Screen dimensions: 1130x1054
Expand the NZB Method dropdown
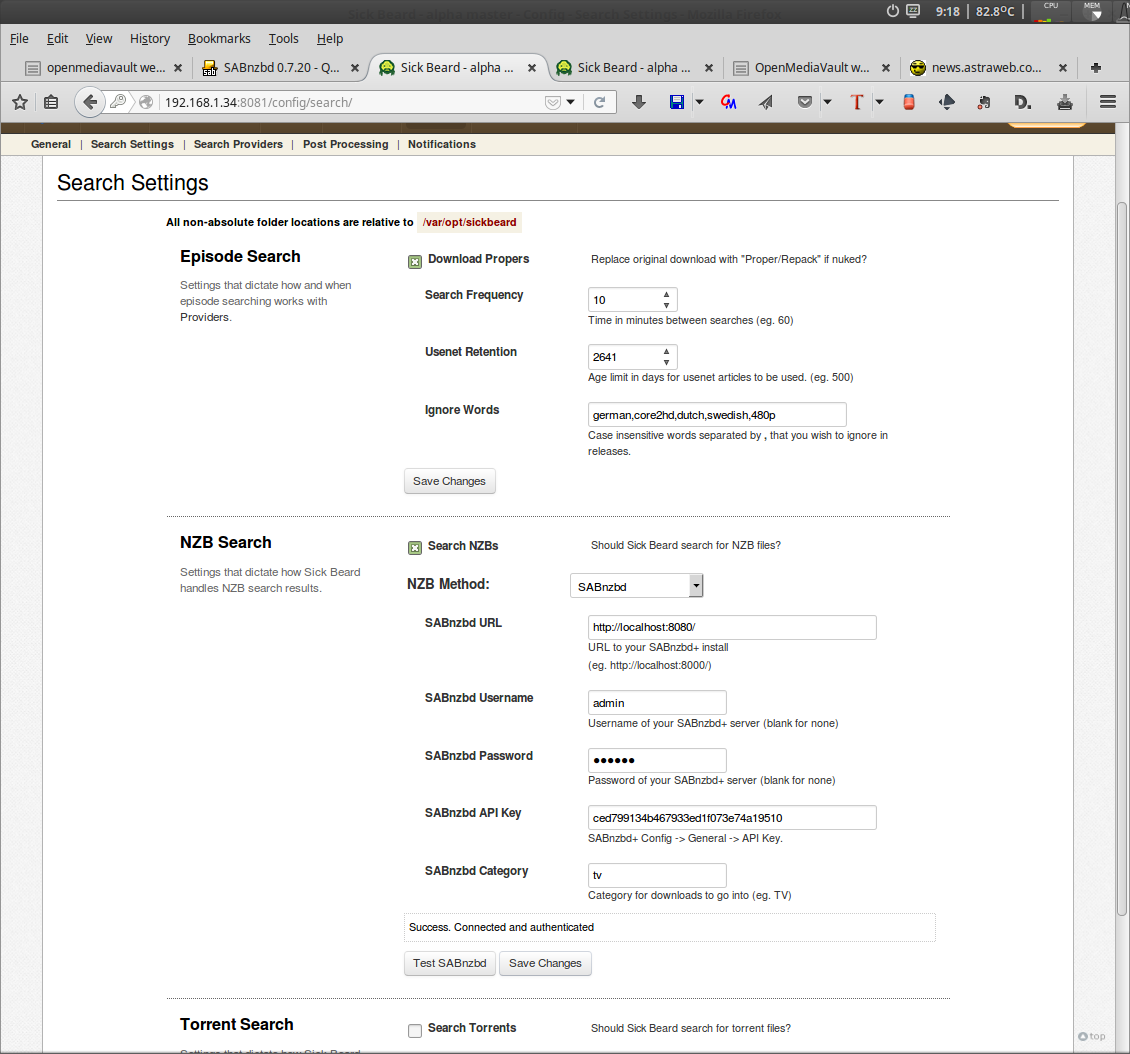tap(637, 587)
